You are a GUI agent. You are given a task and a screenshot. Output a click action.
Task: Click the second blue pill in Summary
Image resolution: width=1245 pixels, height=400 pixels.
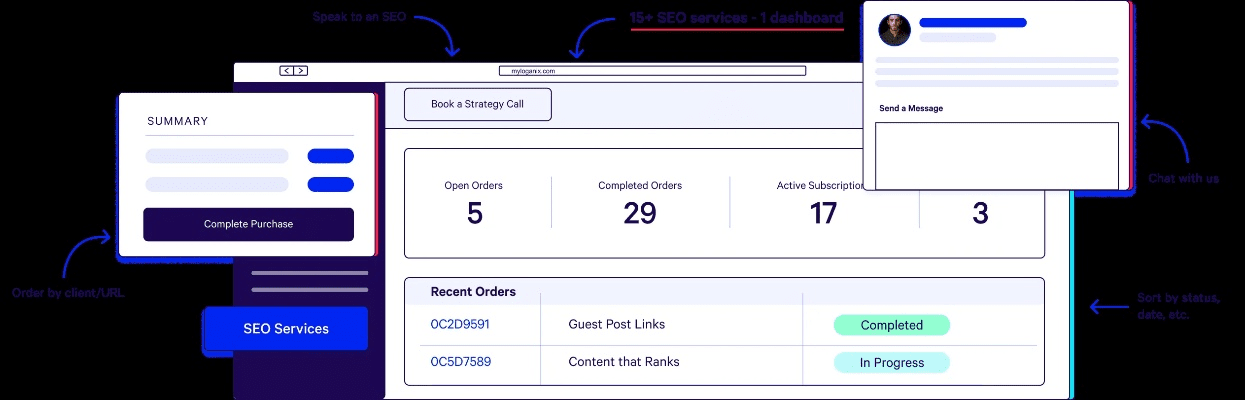tap(330, 185)
